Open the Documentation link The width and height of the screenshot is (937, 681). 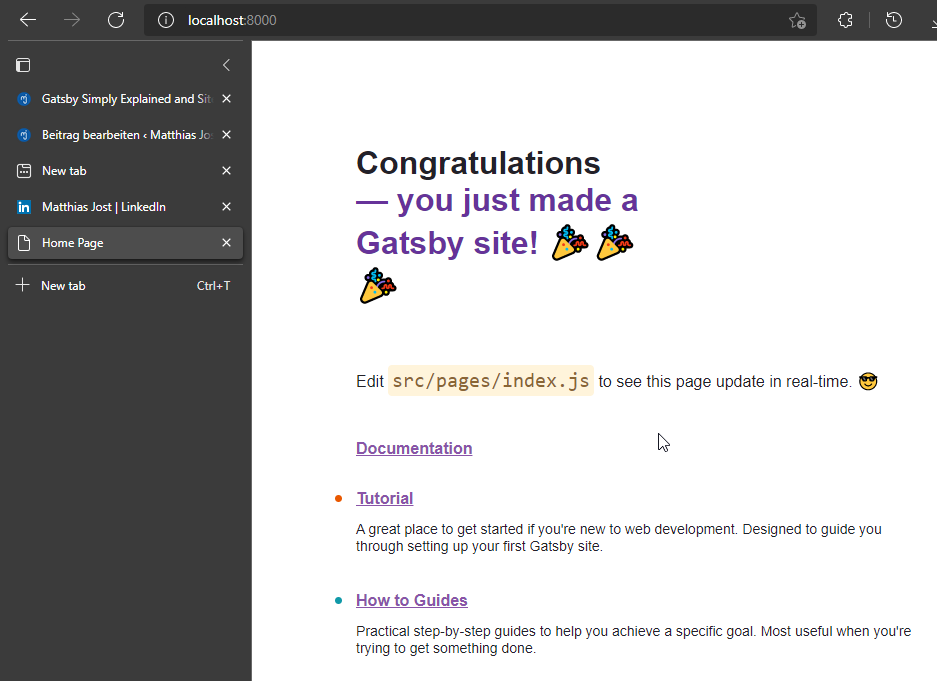[414, 448]
